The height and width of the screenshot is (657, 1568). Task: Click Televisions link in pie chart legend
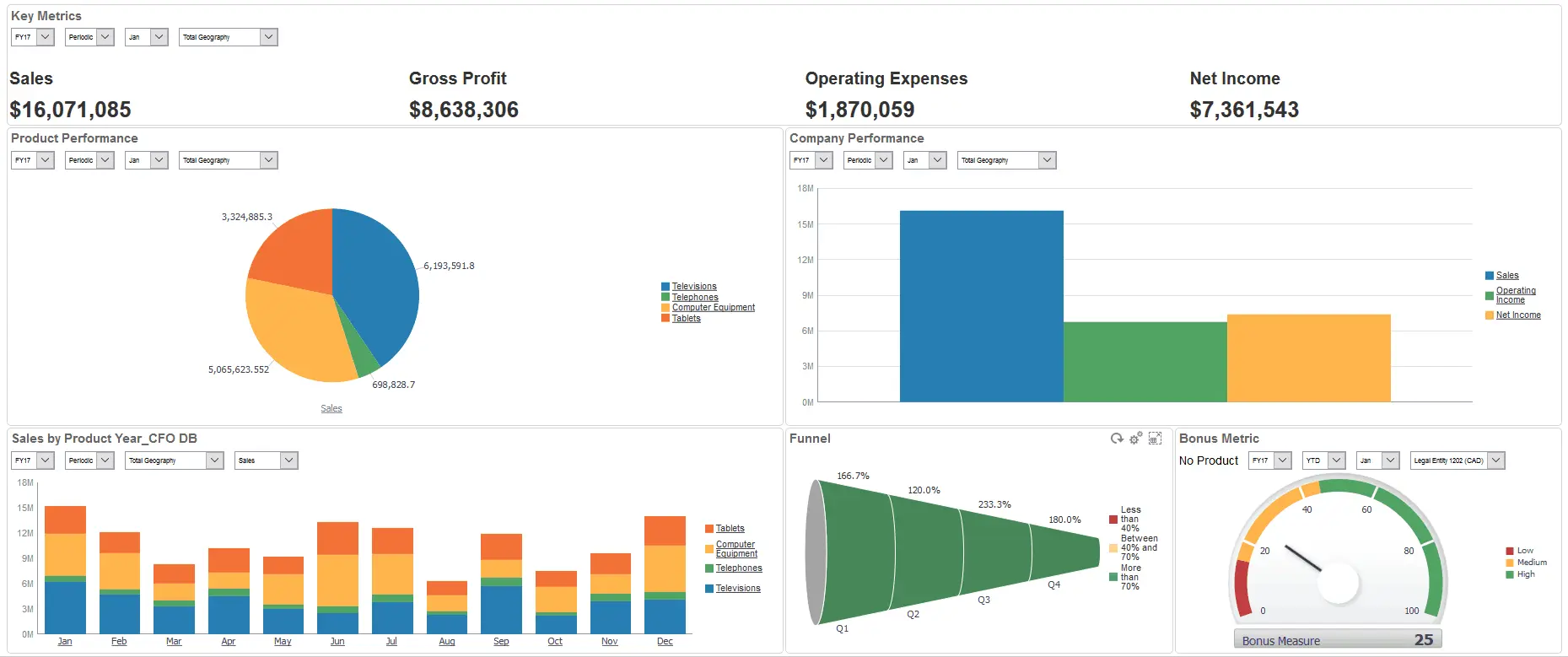[x=694, y=287]
